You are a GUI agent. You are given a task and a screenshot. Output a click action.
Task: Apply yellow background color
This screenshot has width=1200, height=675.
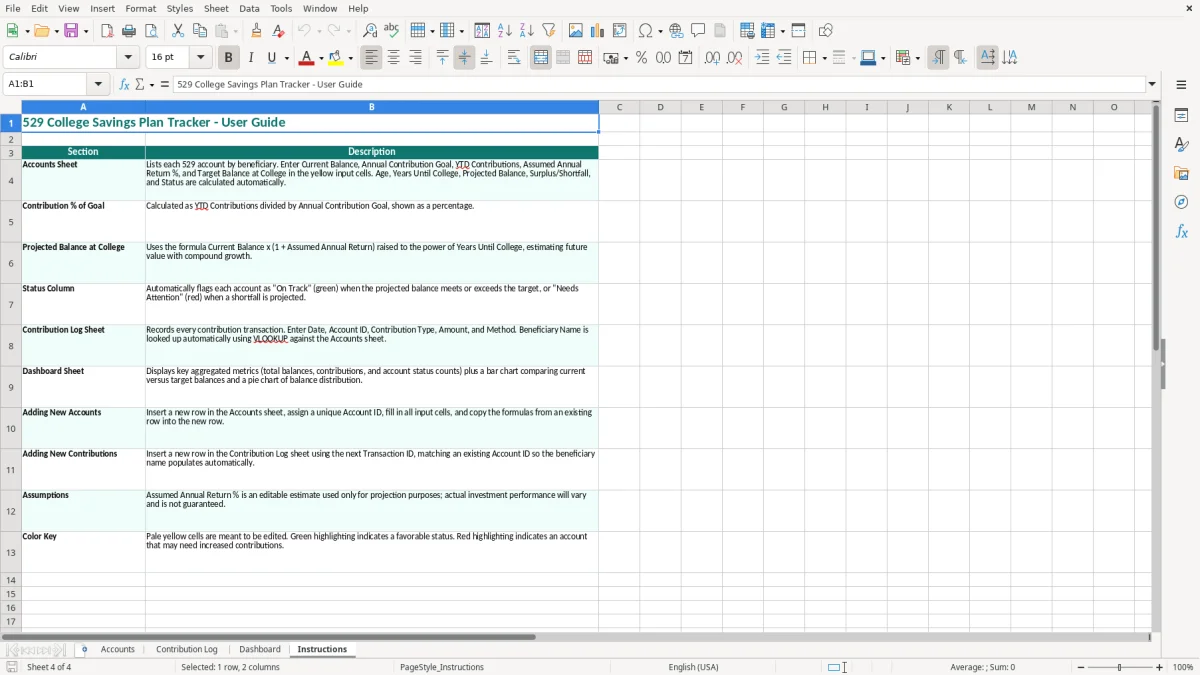pos(336,58)
